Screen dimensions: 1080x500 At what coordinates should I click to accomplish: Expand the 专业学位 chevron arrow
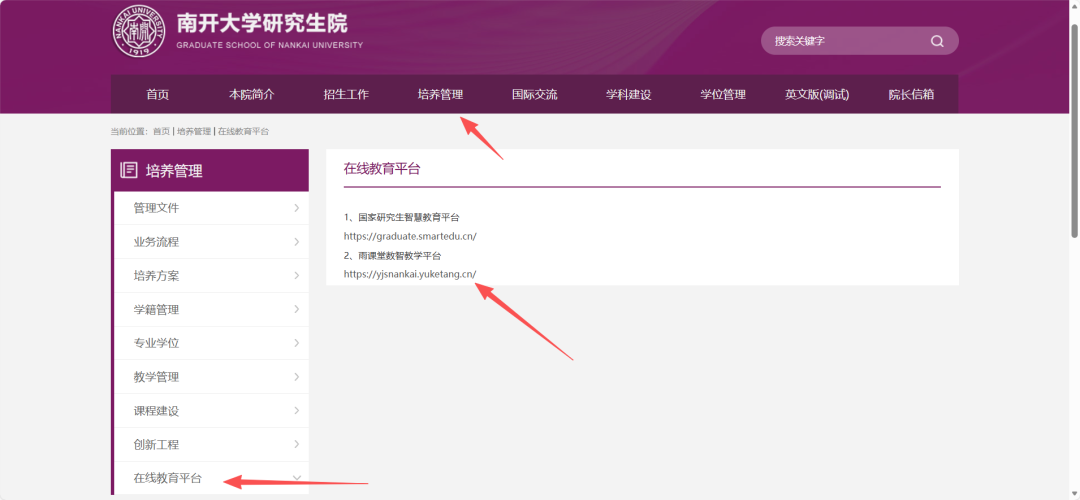pyautogui.click(x=297, y=343)
